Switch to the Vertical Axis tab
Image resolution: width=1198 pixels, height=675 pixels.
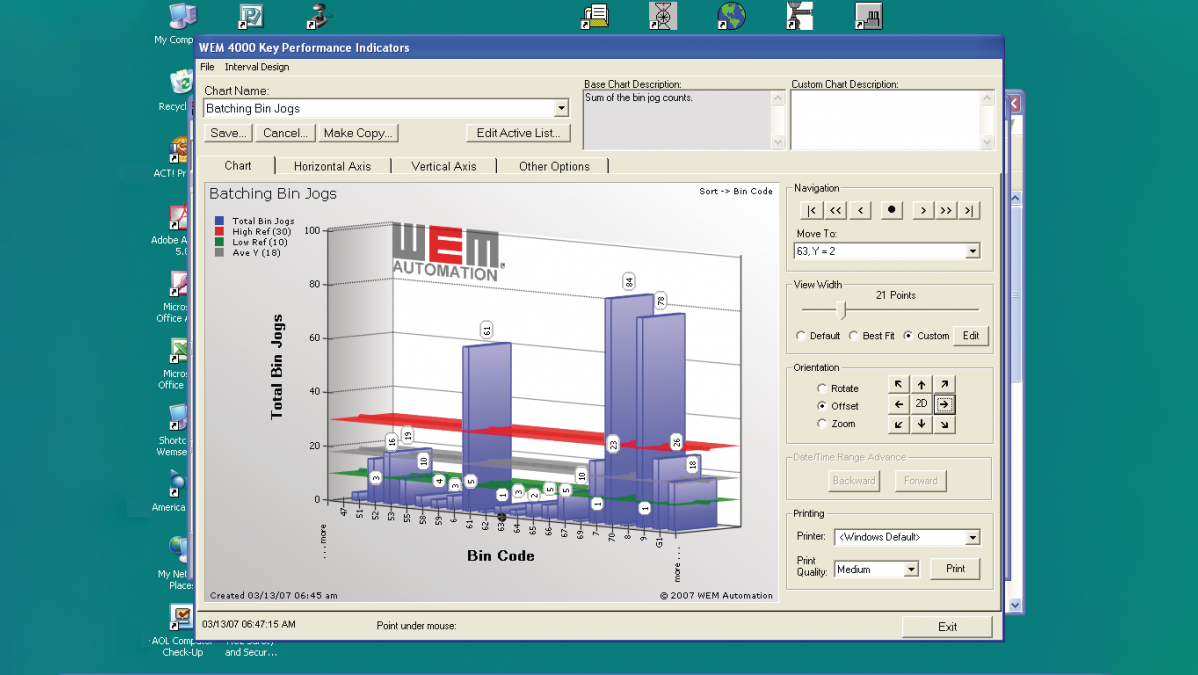click(442, 166)
